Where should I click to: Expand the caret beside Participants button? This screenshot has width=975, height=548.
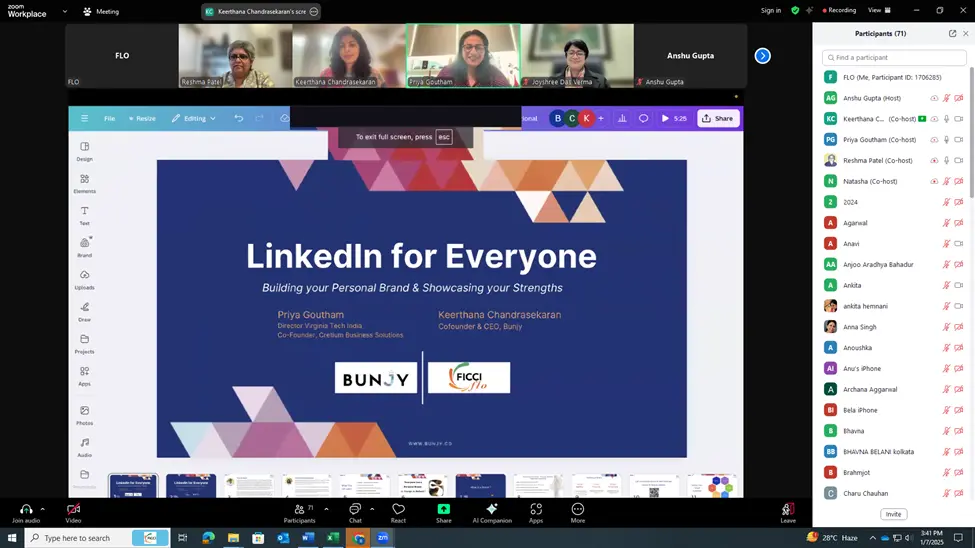point(326,509)
